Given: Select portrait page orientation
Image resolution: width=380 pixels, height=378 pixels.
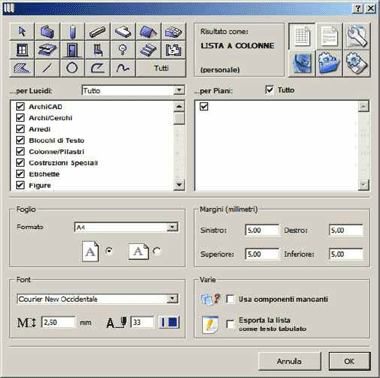Looking at the screenshot, I should pos(109,251).
